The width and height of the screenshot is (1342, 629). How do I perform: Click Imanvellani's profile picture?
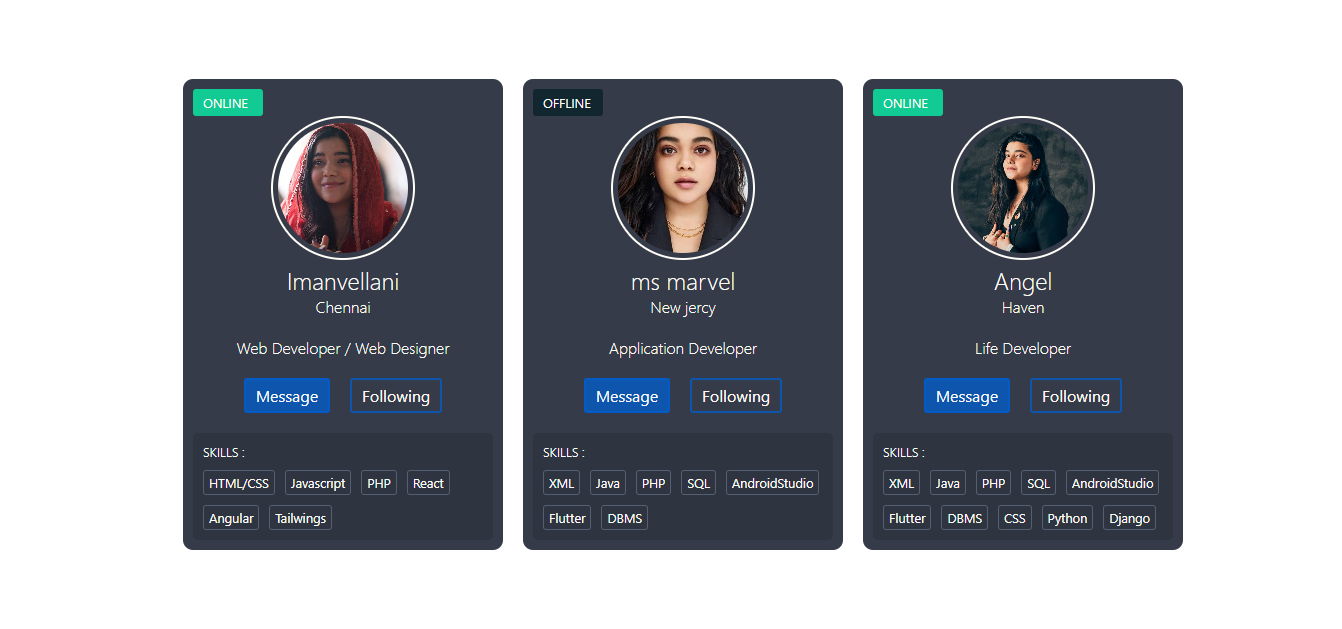[343, 188]
